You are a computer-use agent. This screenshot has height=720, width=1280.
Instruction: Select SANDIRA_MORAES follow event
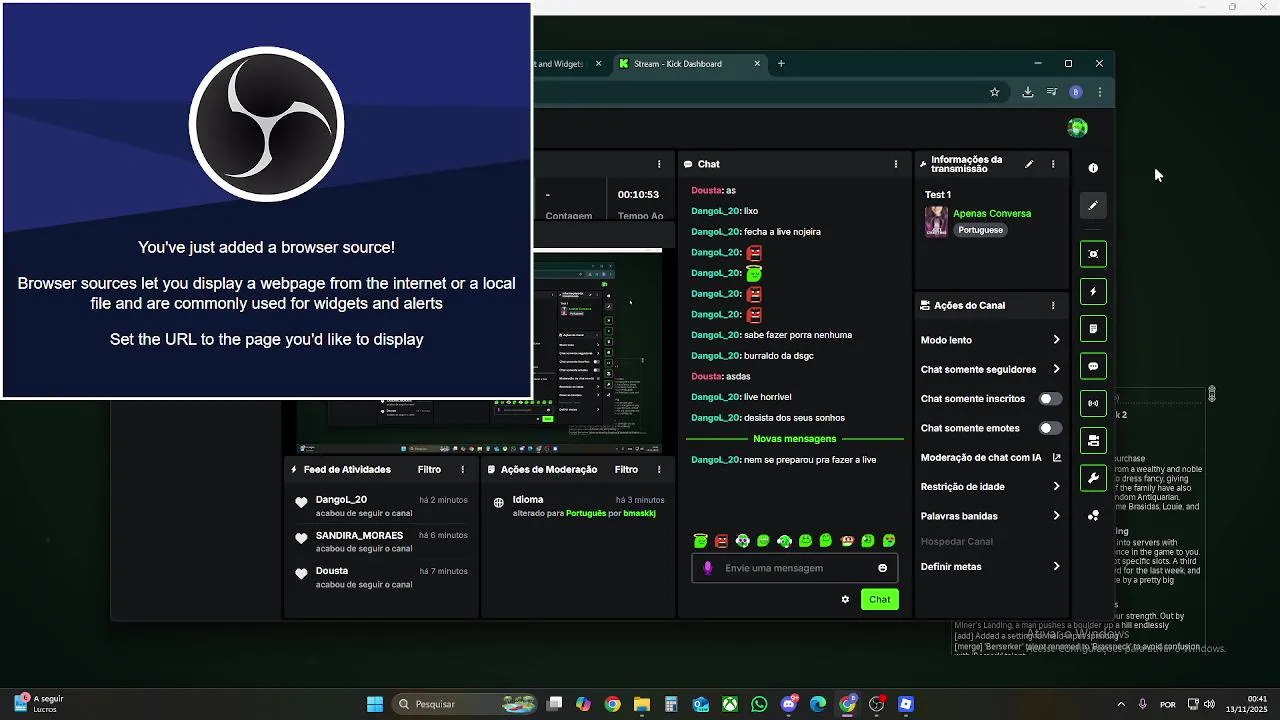click(381, 542)
